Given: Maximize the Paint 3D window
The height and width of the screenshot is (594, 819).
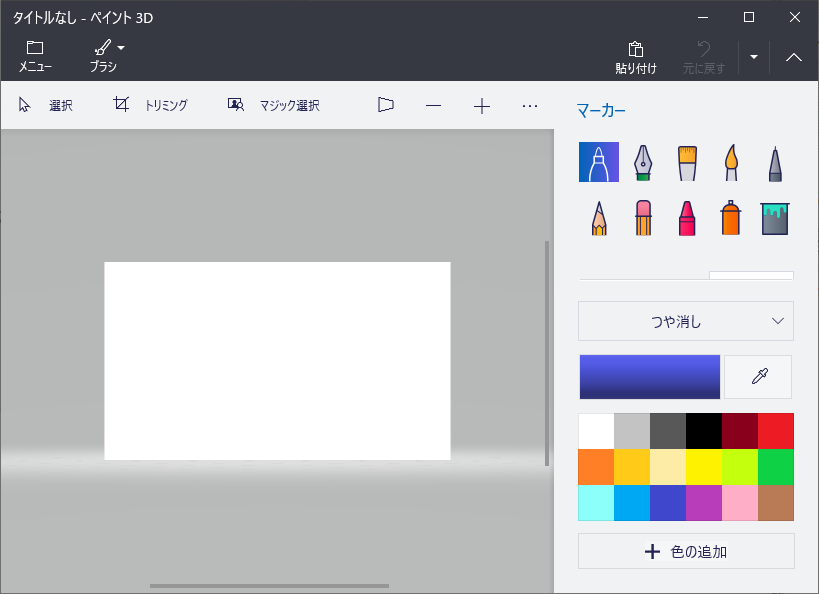Looking at the screenshot, I should [748, 17].
